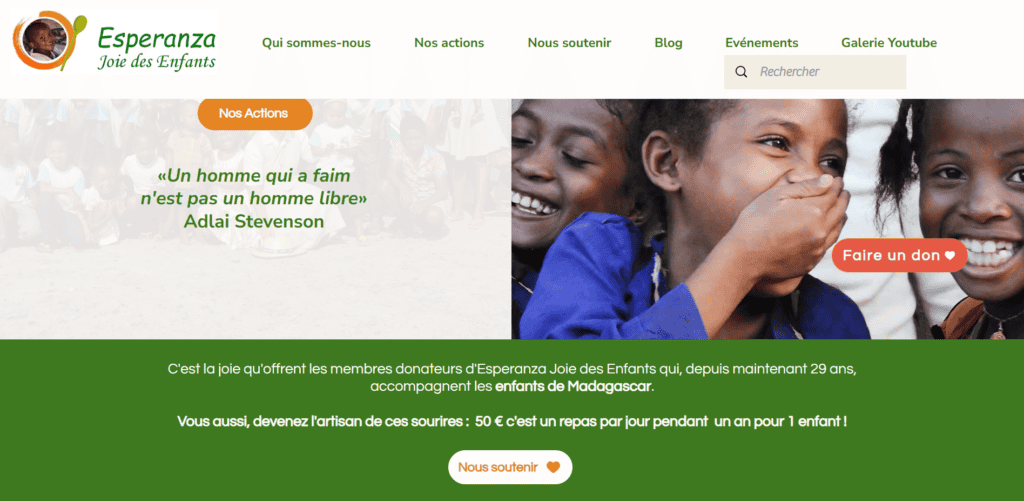Click the Esperanza Joie des Enfants logo text

157,48
